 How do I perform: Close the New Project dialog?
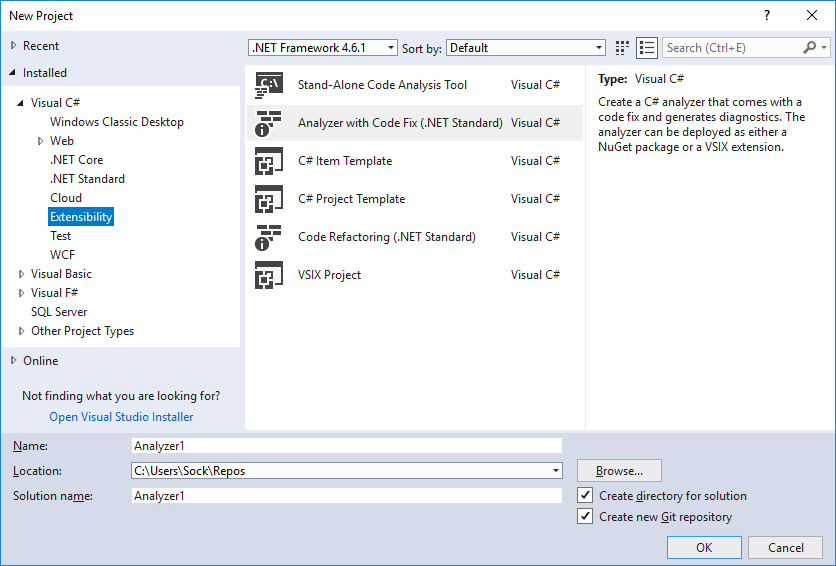pos(811,15)
